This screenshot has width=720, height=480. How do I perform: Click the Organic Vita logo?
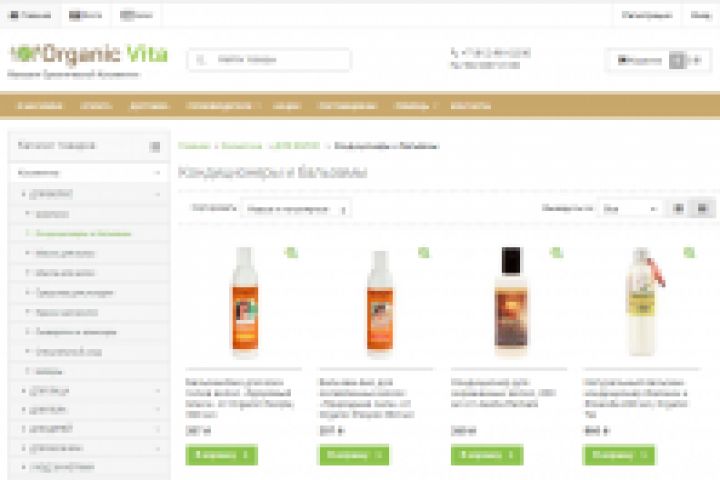pos(89,54)
